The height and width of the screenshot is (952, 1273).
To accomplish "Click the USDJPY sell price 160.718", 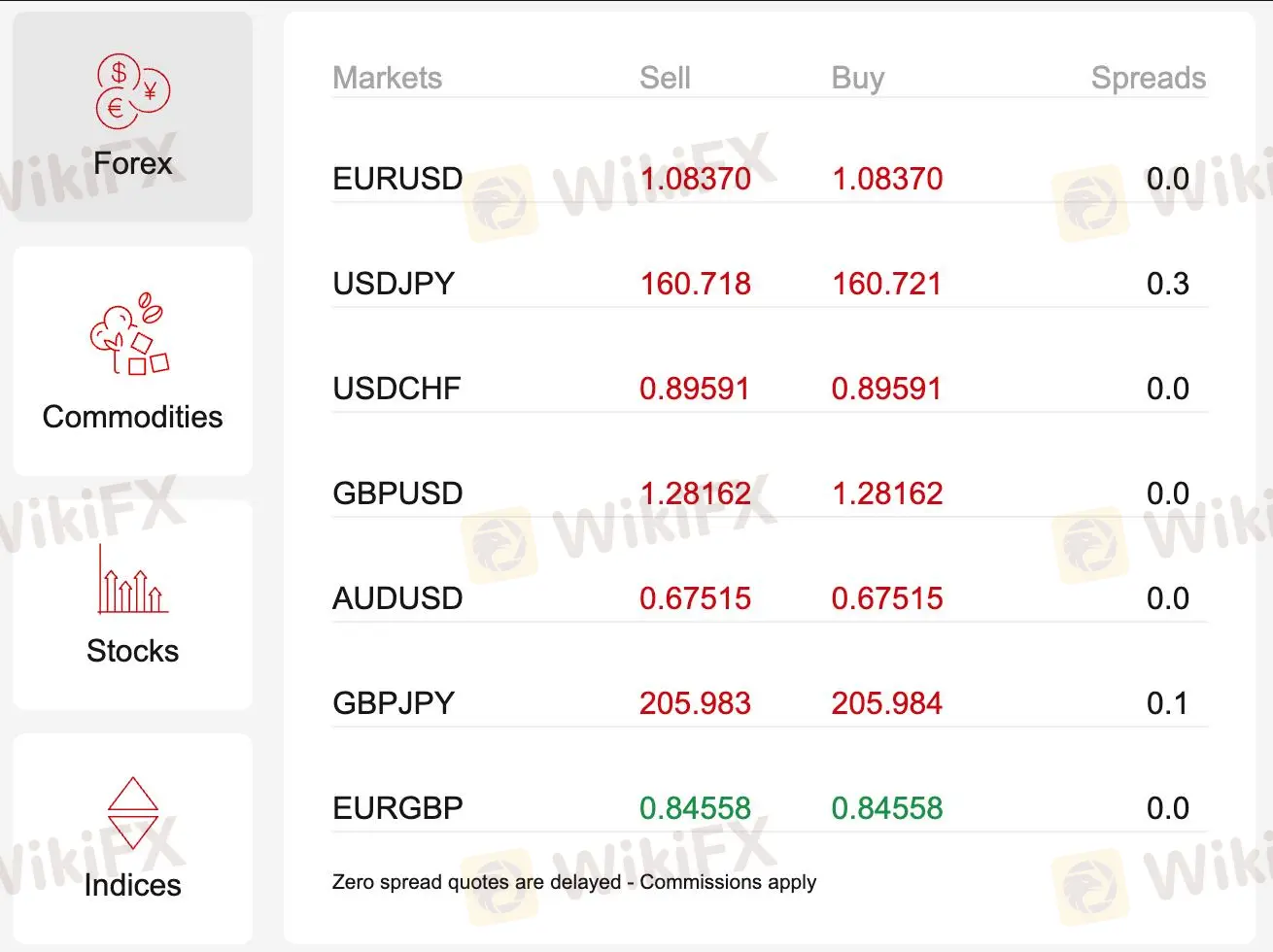I will (x=695, y=284).
